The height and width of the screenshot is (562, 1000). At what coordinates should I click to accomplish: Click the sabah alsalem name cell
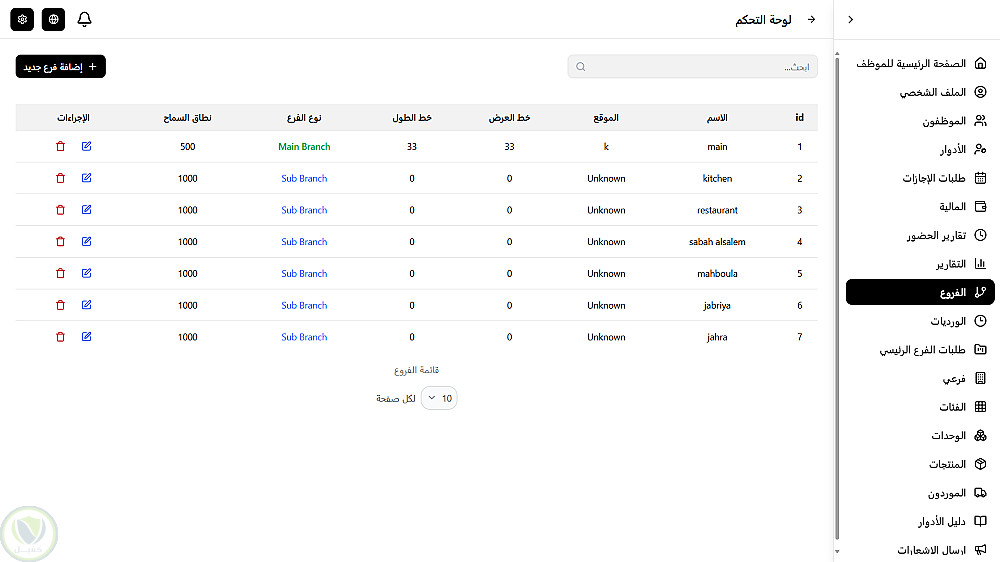pos(717,242)
